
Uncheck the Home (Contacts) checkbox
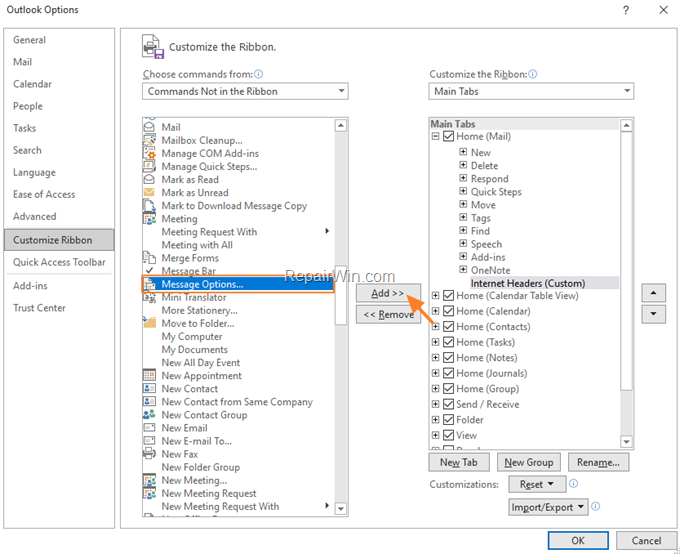click(448, 327)
